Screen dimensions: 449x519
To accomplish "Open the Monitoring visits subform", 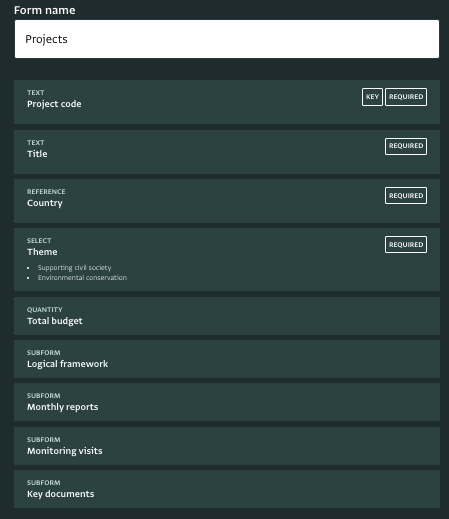I will [227, 446].
